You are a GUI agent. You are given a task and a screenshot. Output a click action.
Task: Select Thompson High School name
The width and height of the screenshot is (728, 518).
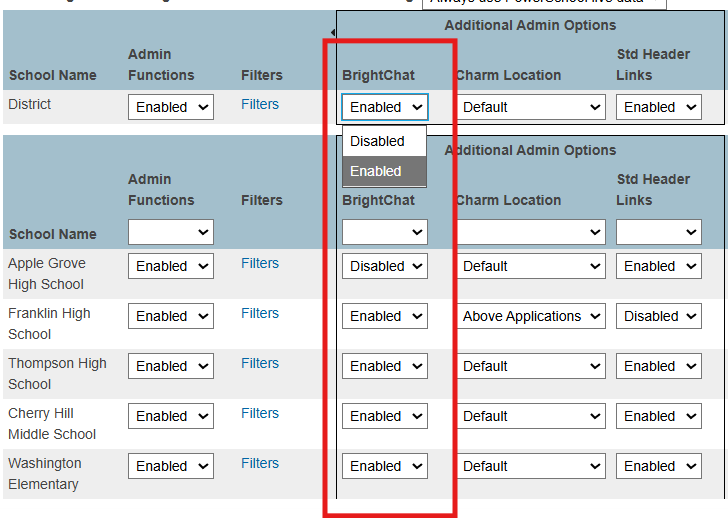coord(57,374)
